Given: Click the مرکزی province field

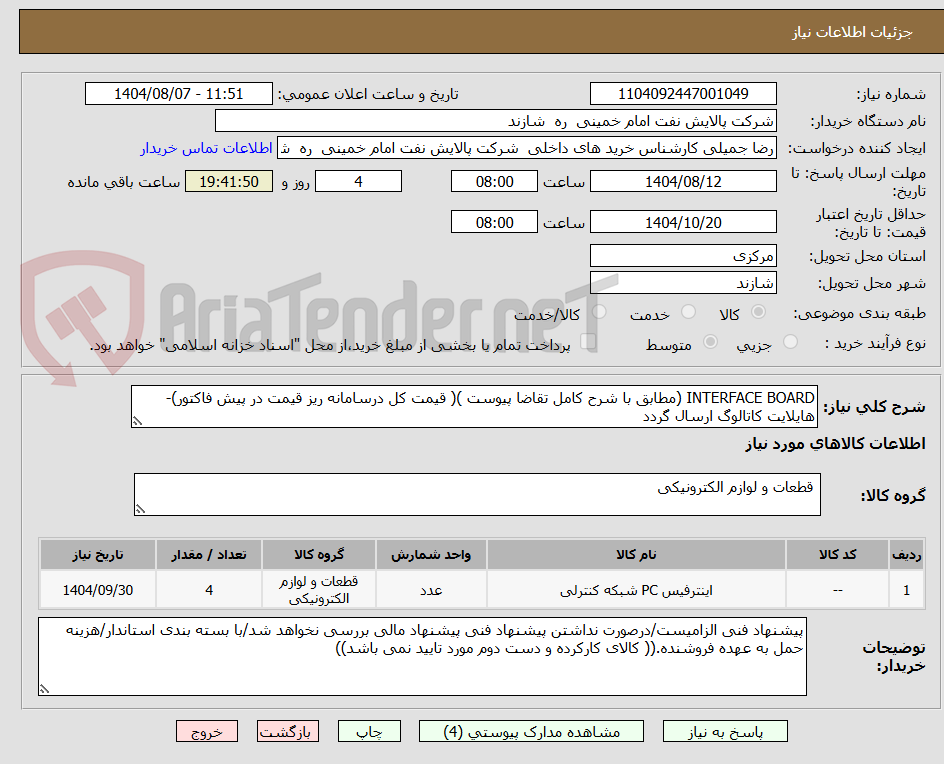Looking at the screenshot, I should tap(683, 255).
